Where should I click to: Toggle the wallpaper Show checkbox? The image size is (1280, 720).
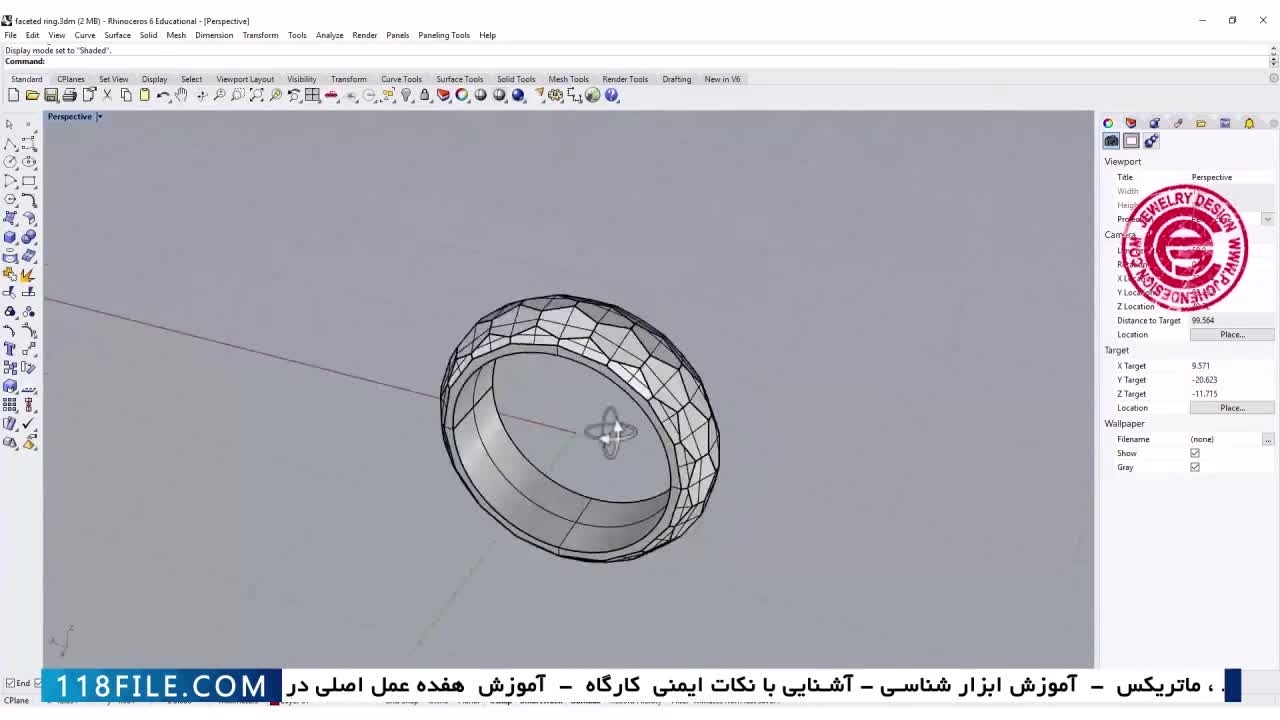click(1194, 453)
